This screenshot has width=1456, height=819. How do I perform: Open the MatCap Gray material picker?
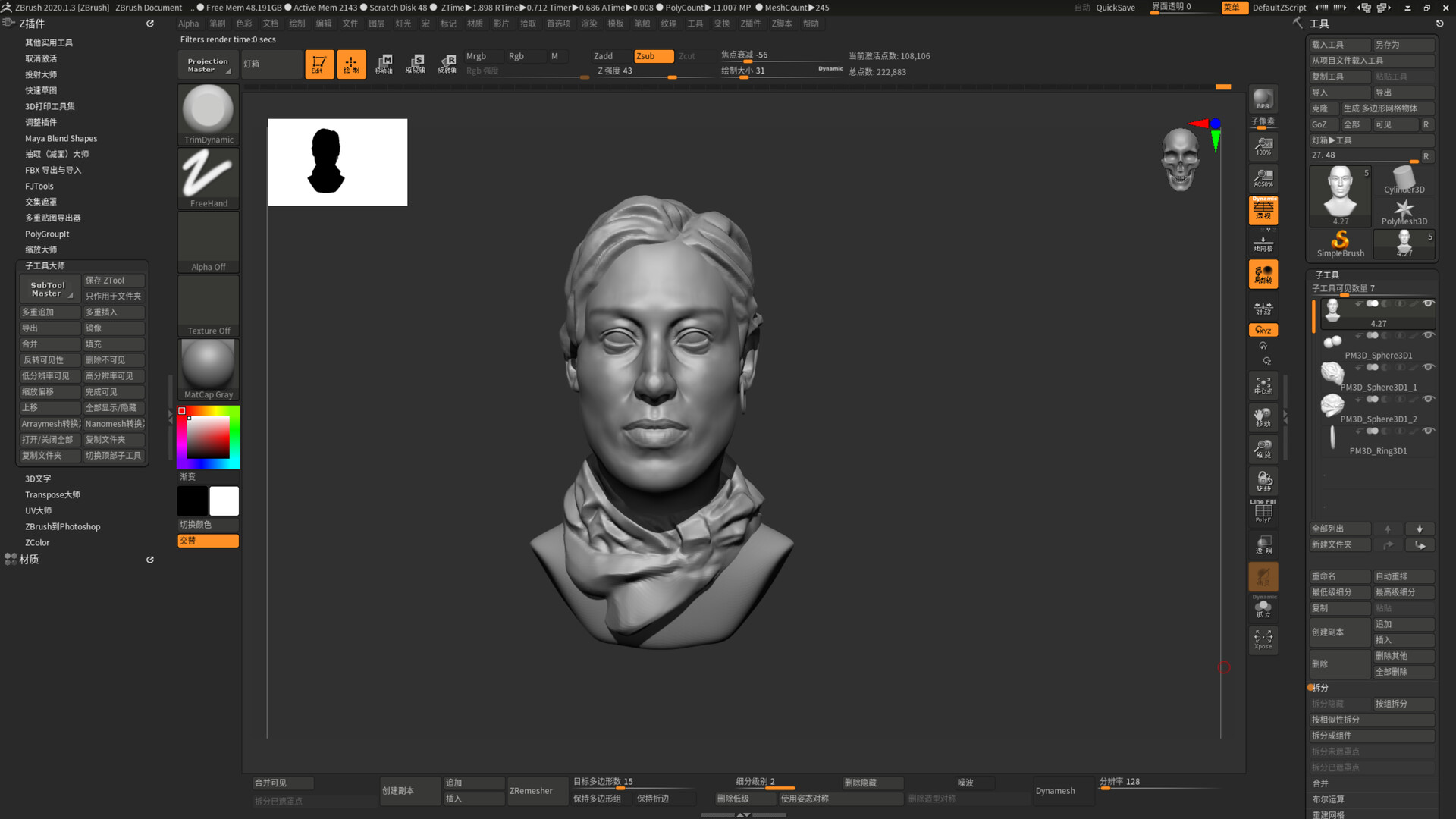tap(208, 369)
